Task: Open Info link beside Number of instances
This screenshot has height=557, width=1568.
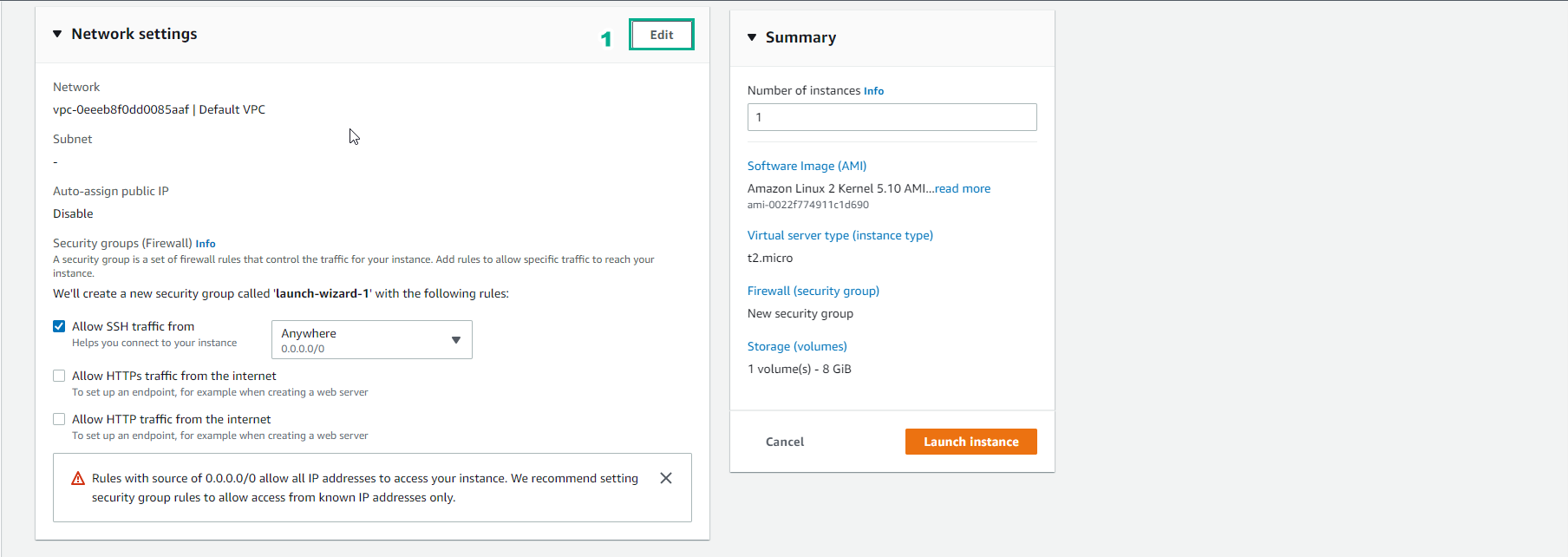Action: 873,91
